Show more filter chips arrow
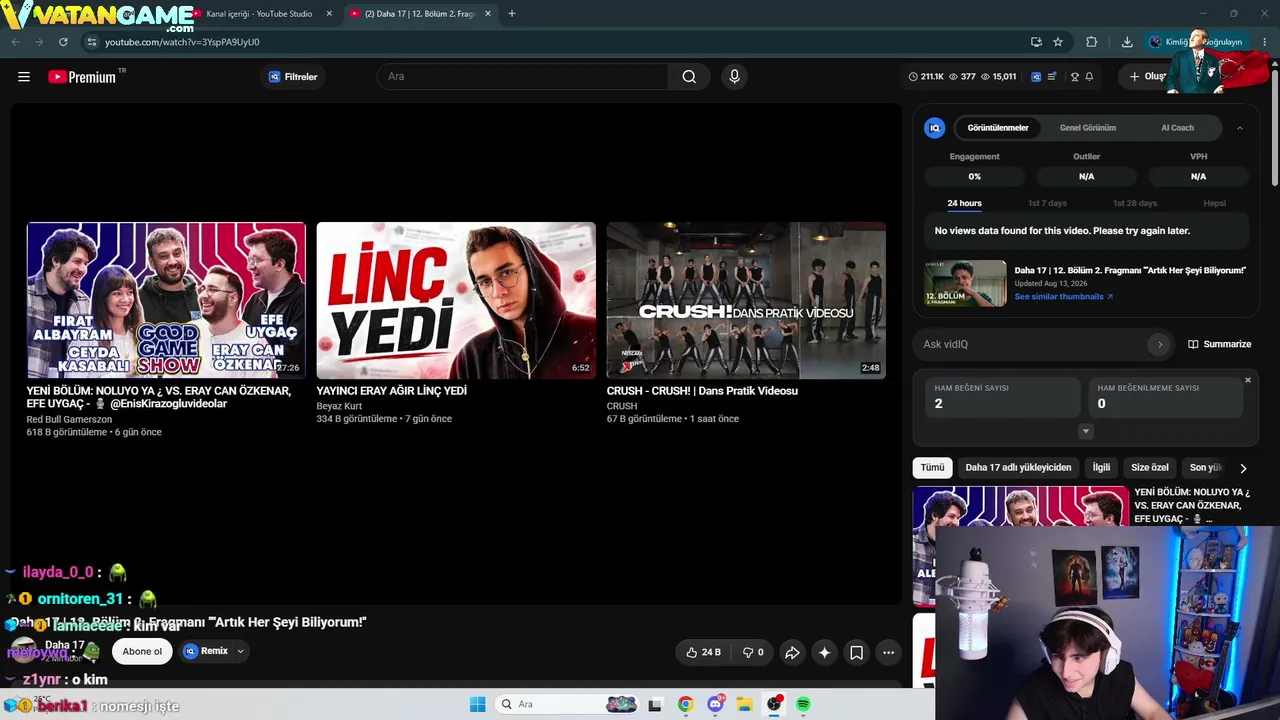This screenshot has height=720, width=1280. 1243,468
